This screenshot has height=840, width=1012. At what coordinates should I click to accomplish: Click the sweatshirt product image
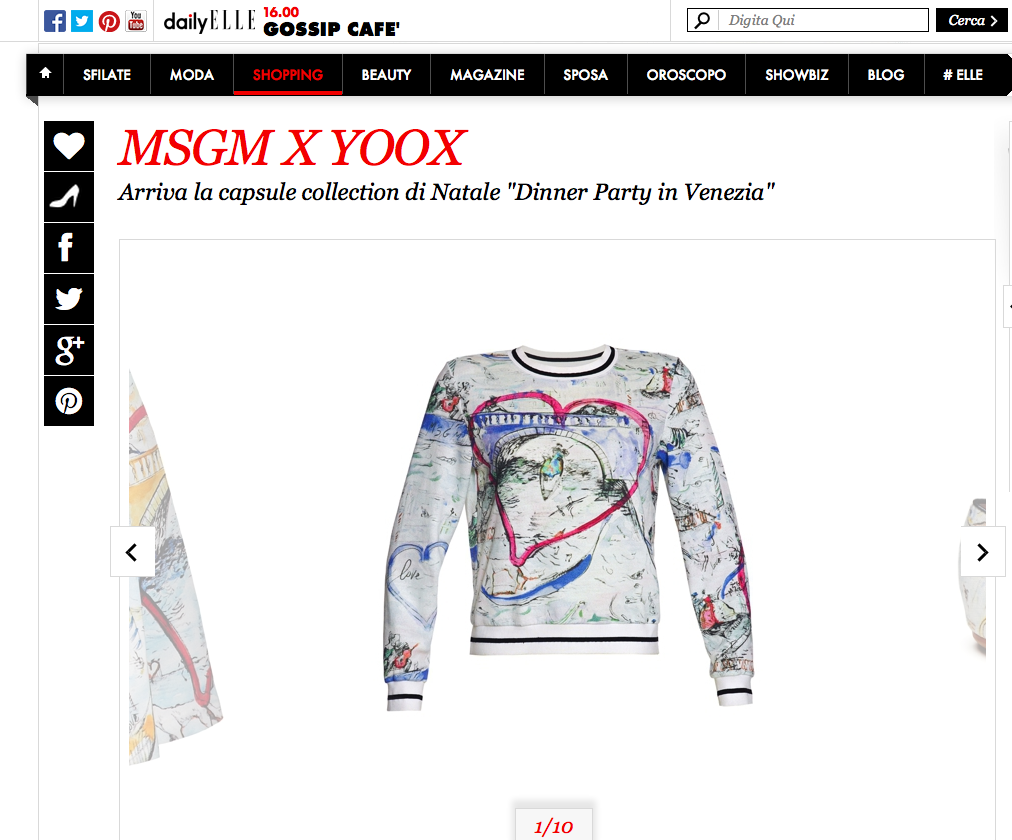click(x=567, y=528)
